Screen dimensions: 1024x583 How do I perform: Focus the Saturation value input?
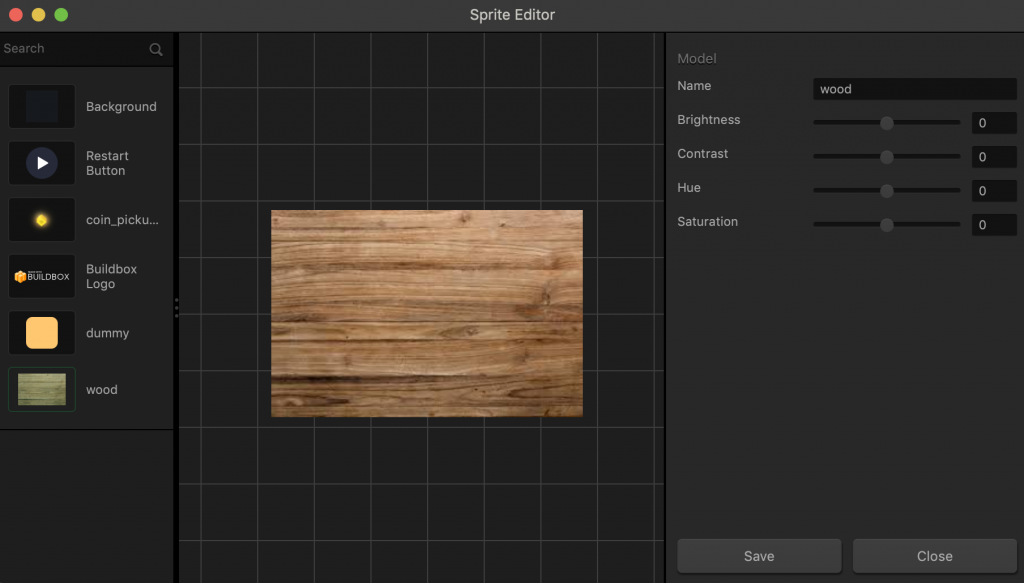point(994,225)
